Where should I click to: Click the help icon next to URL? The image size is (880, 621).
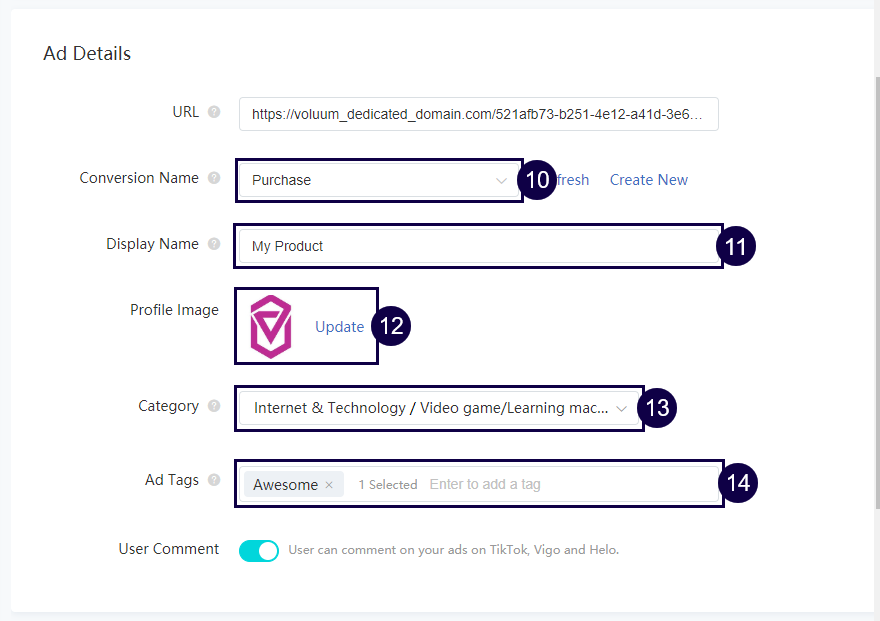coord(214,112)
